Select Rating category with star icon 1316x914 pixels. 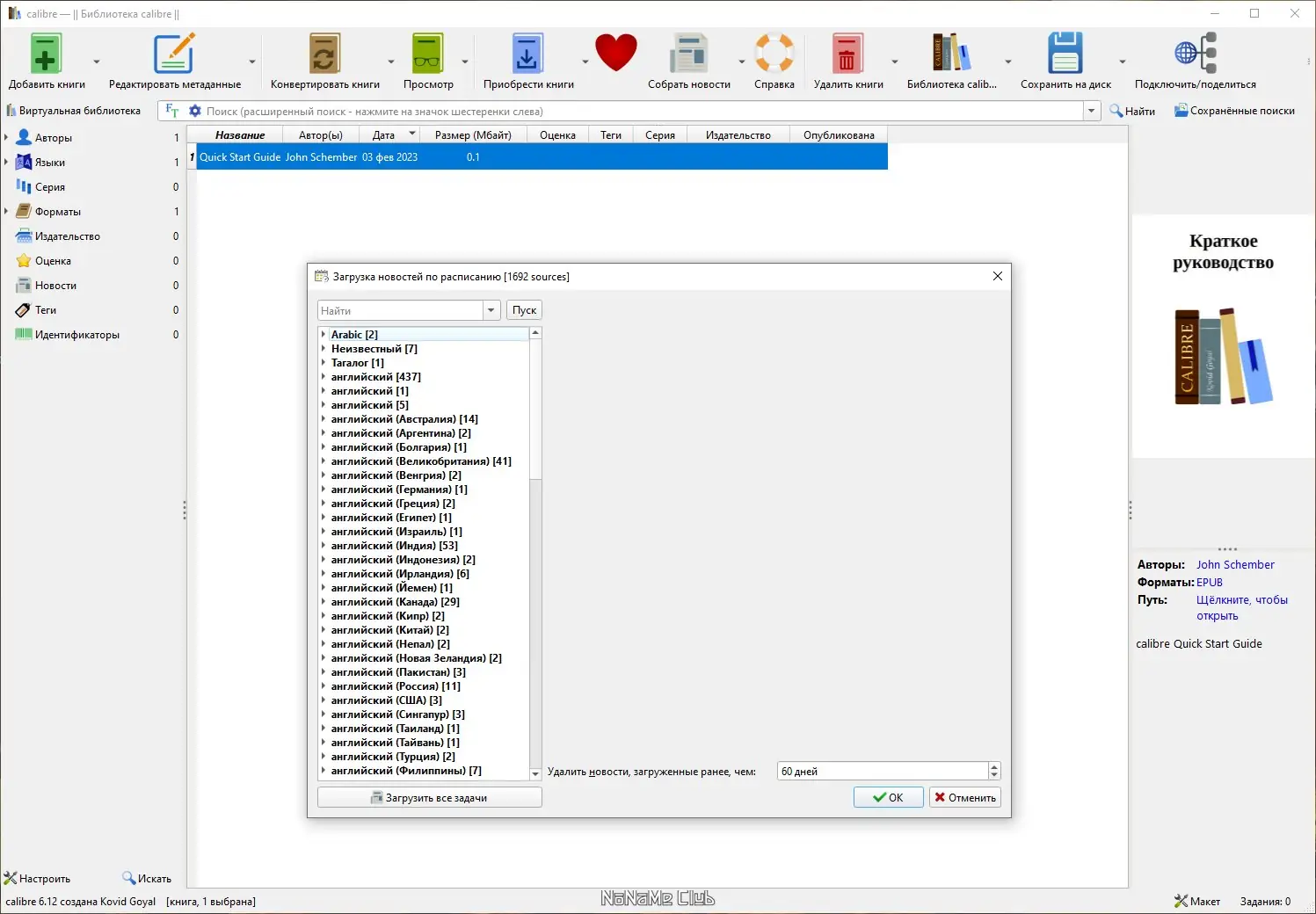[x=53, y=261]
